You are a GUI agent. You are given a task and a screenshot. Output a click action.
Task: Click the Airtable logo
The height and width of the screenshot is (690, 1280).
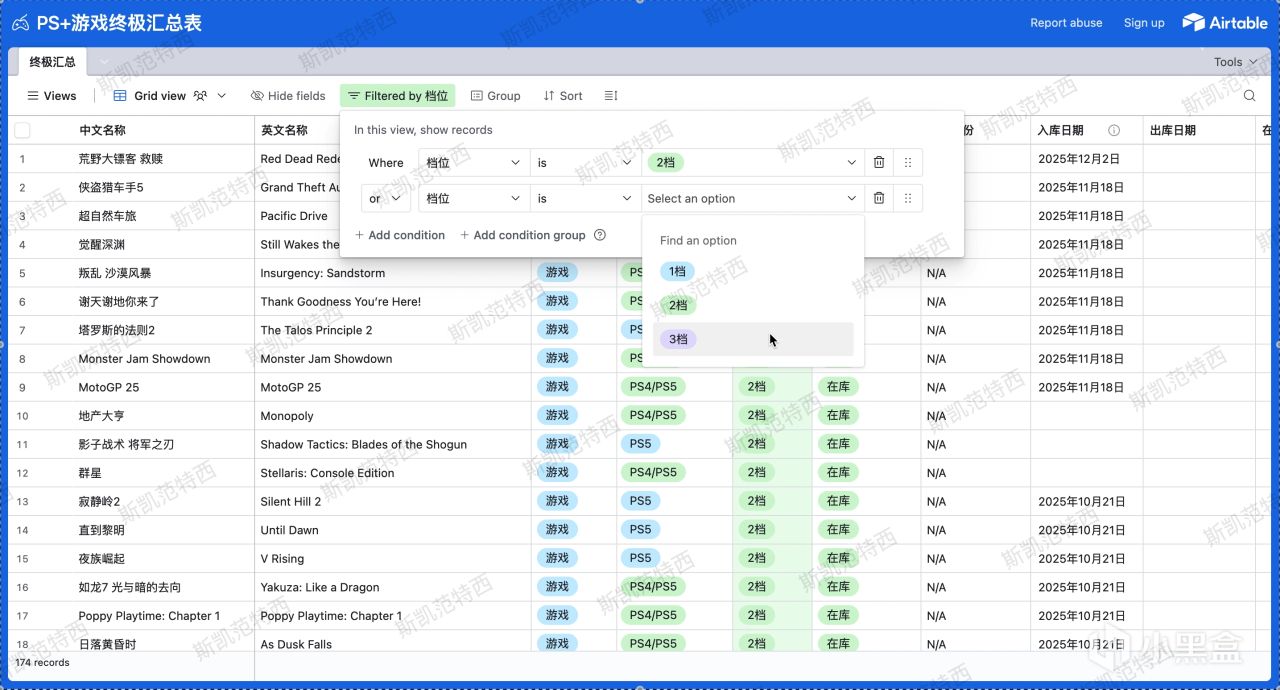(1225, 22)
